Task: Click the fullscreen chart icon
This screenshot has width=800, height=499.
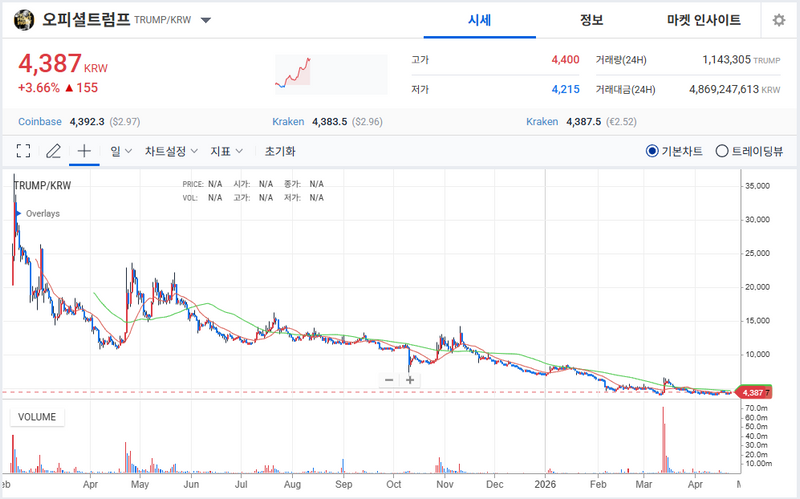Action: tap(25, 151)
